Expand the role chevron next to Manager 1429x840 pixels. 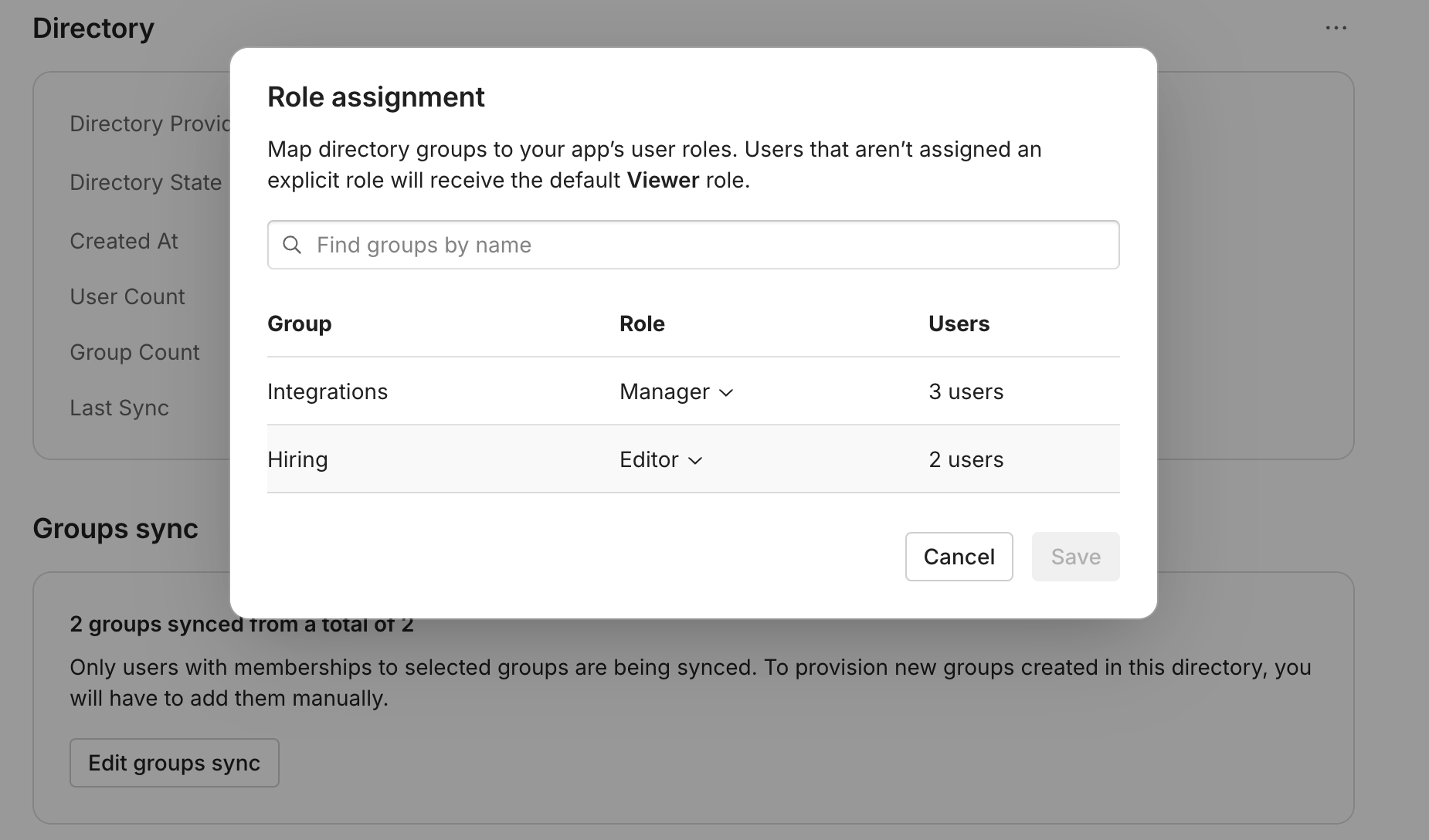(x=727, y=393)
